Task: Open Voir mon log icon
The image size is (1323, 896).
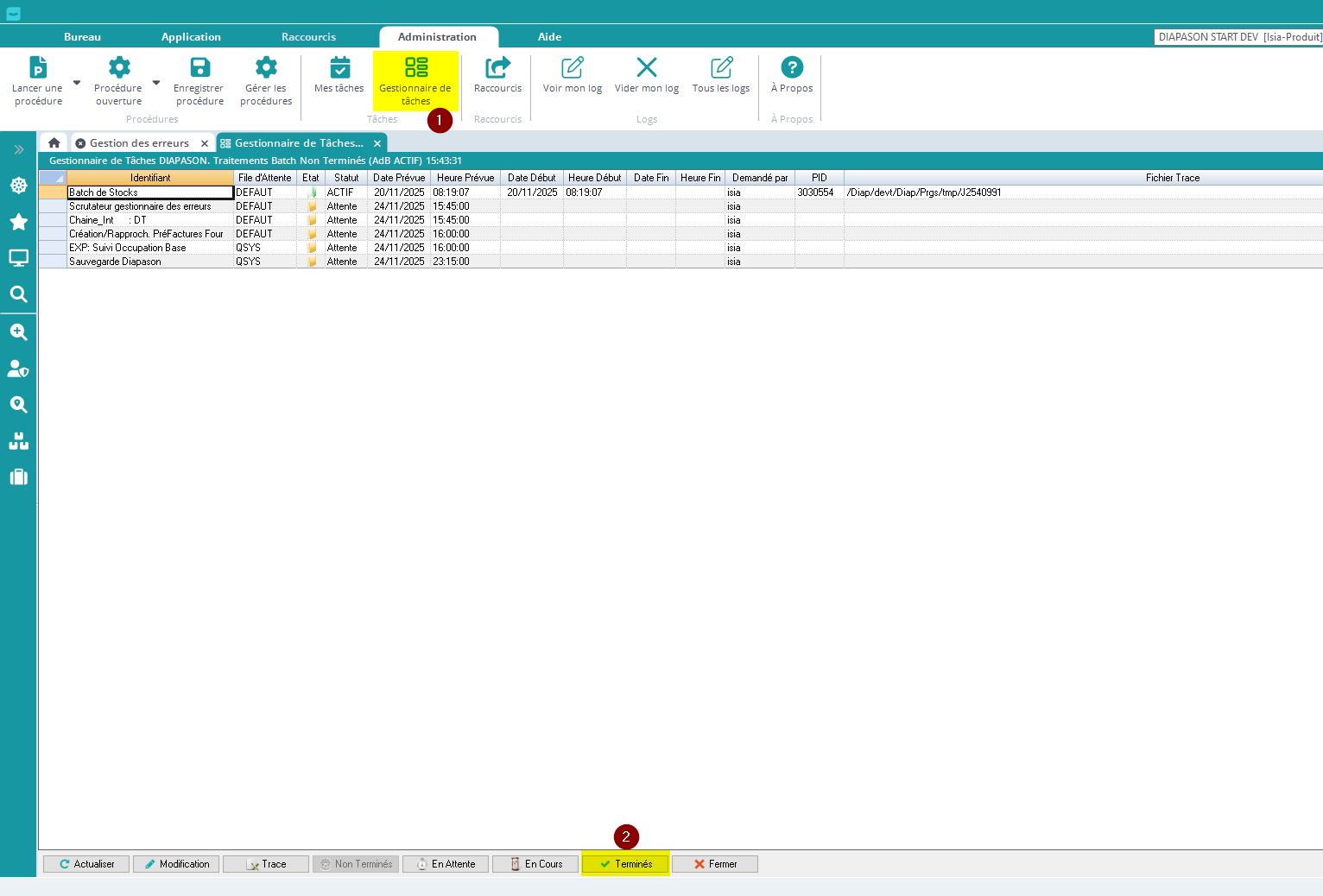Action: 572,67
